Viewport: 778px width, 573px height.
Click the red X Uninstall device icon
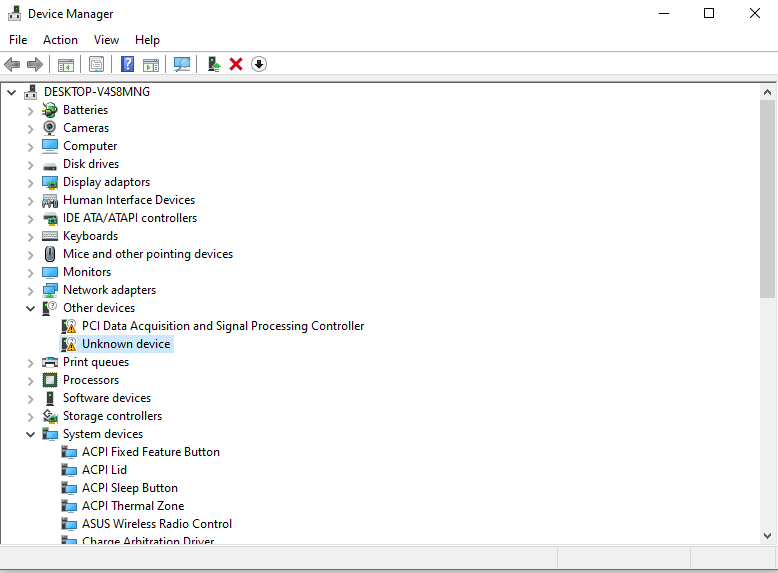pyautogui.click(x=236, y=64)
